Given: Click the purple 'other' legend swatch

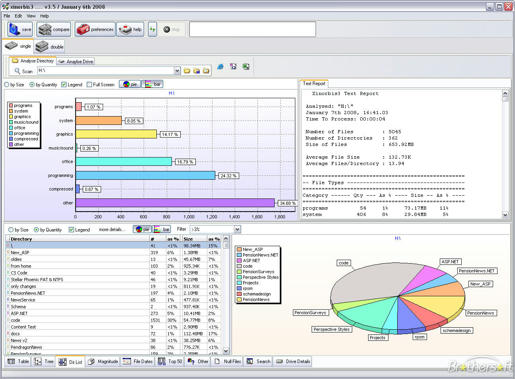Looking at the screenshot, I should click(11, 144).
